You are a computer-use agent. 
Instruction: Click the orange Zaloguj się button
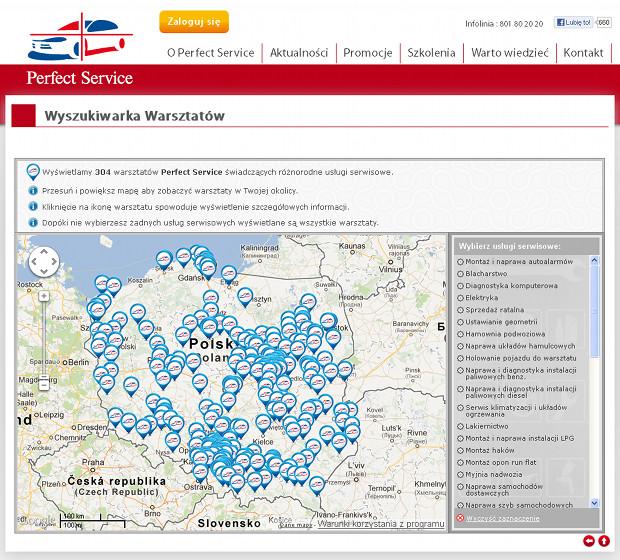pos(194,22)
